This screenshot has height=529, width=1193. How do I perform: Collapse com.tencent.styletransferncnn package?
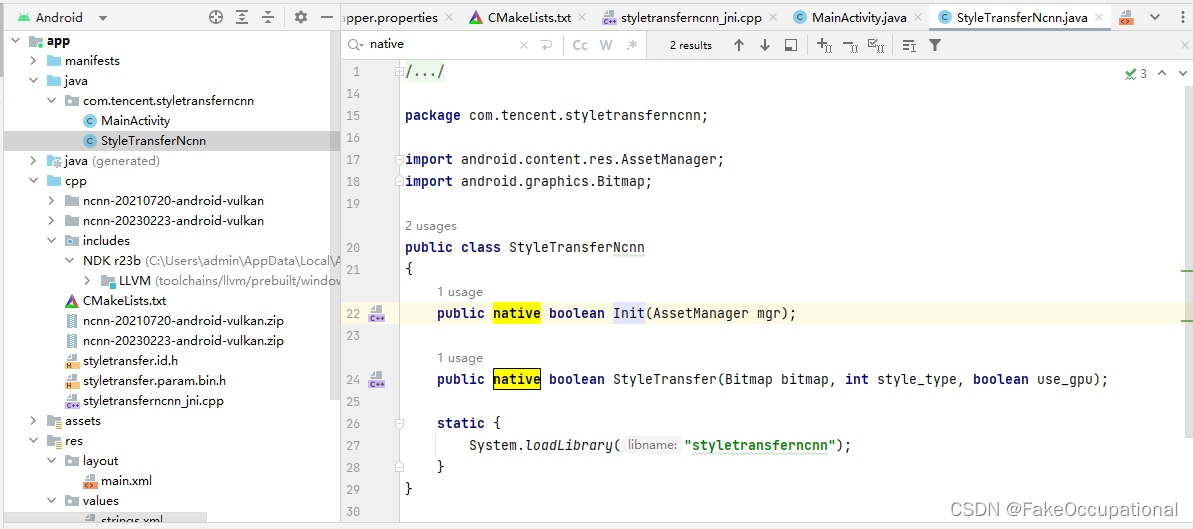52,100
